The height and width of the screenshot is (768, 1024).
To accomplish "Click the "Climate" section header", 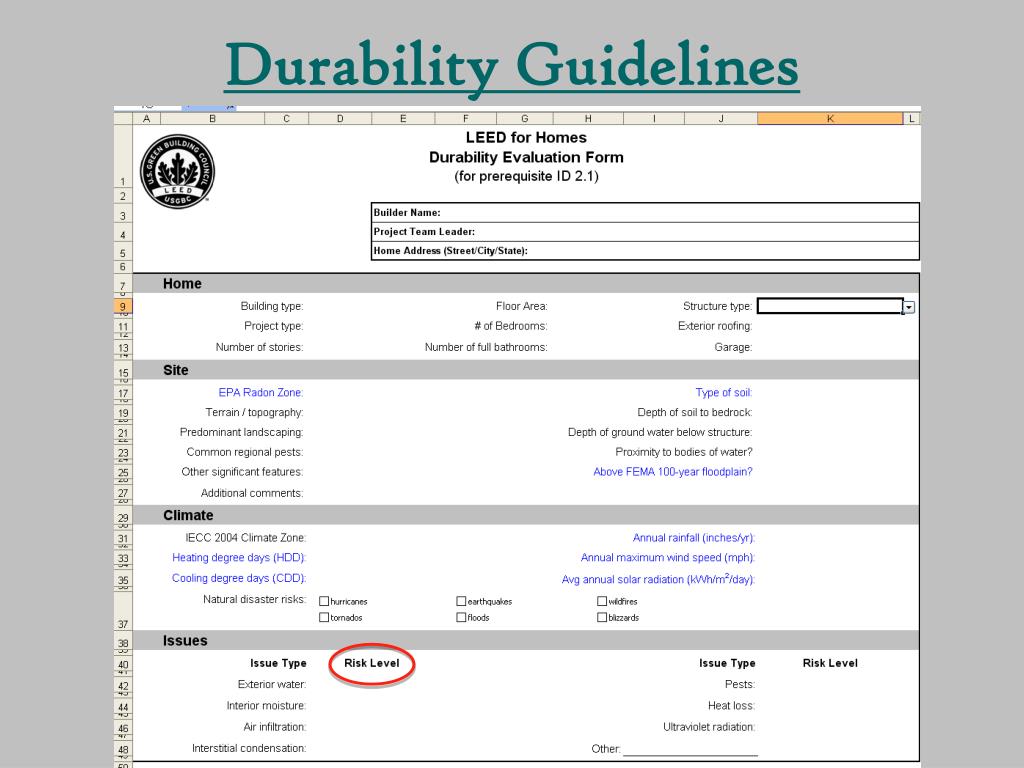I will pos(188,515).
